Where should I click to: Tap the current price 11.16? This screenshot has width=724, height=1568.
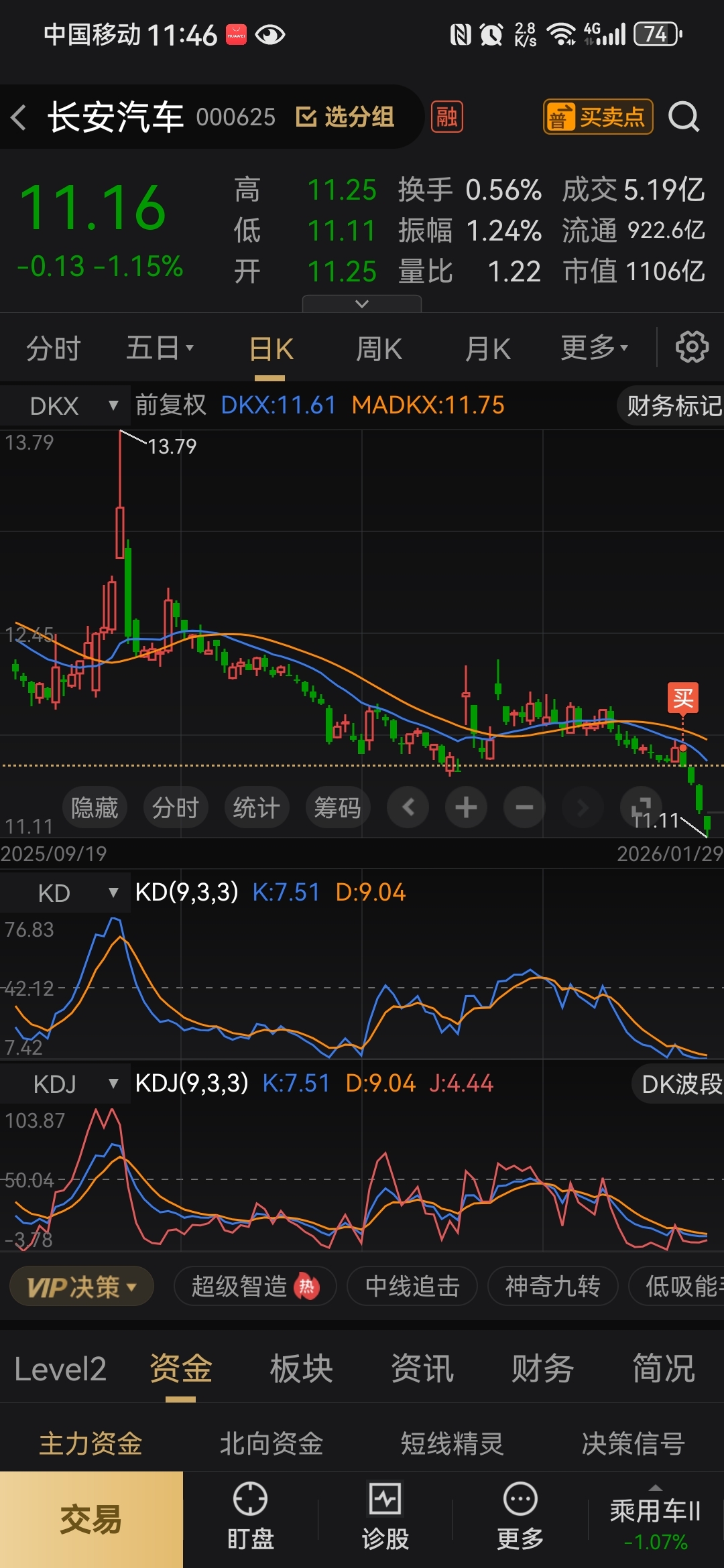click(x=93, y=208)
